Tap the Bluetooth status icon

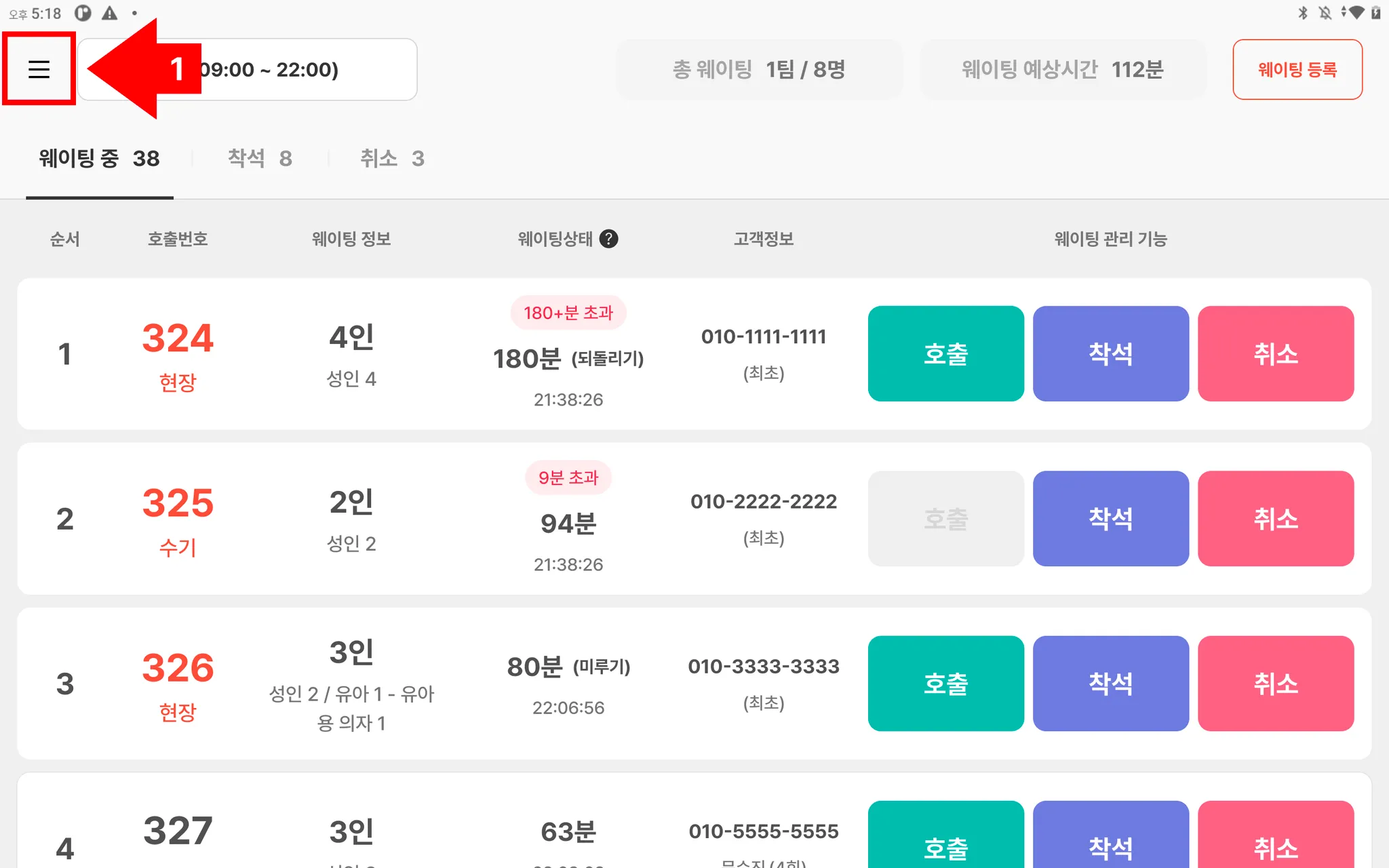coord(1303,13)
